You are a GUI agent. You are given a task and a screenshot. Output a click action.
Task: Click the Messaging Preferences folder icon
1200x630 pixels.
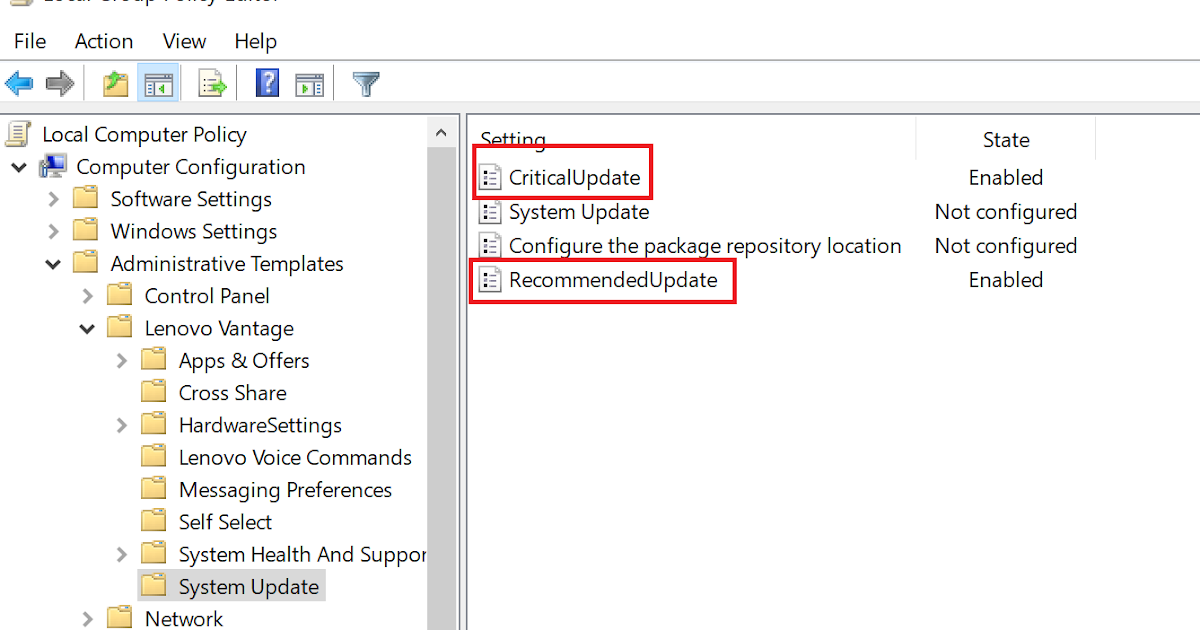pyautogui.click(x=154, y=489)
